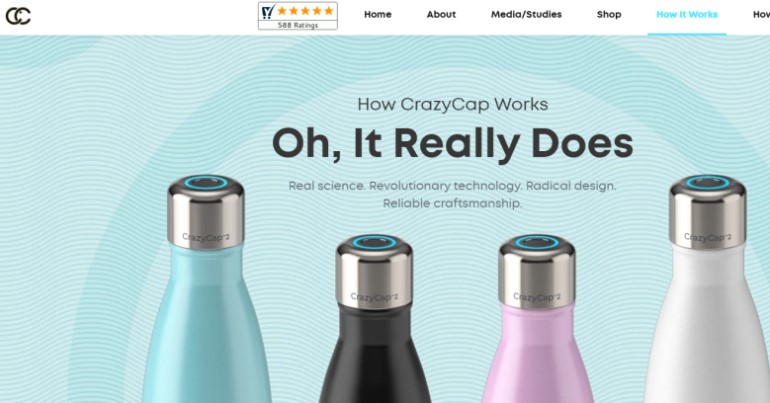770x403 pixels.
Task: Select the How It Works tab
Action: click(x=687, y=15)
